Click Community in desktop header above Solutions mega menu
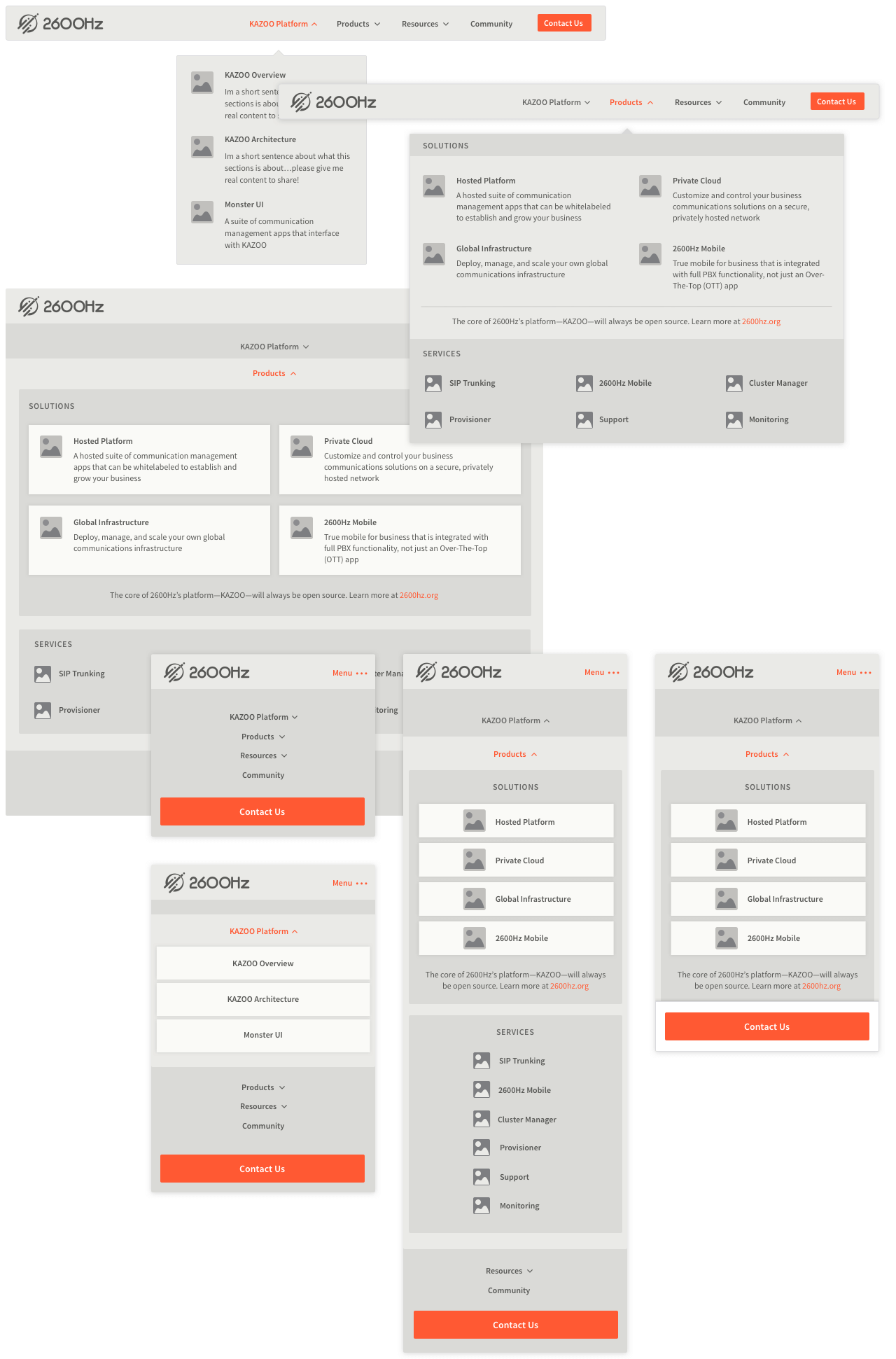The width and height of the screenshot is (896, 1359). pyautogui.click(x=764, y=102)
